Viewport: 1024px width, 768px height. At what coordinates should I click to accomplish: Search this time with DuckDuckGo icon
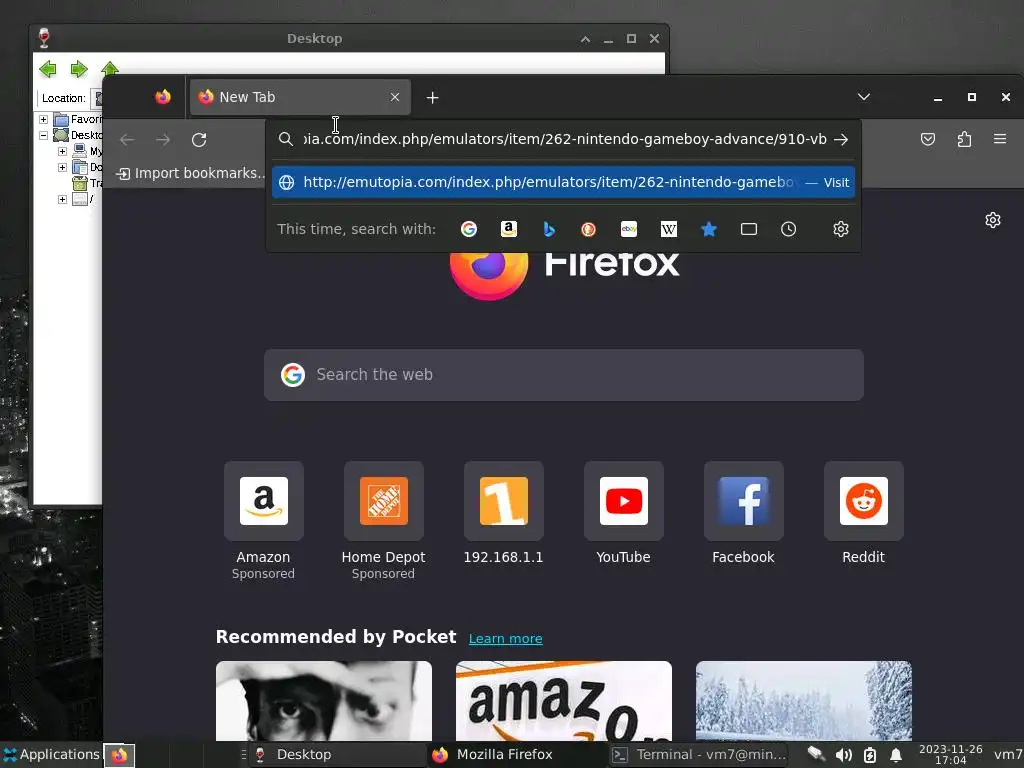pos(588,229)
